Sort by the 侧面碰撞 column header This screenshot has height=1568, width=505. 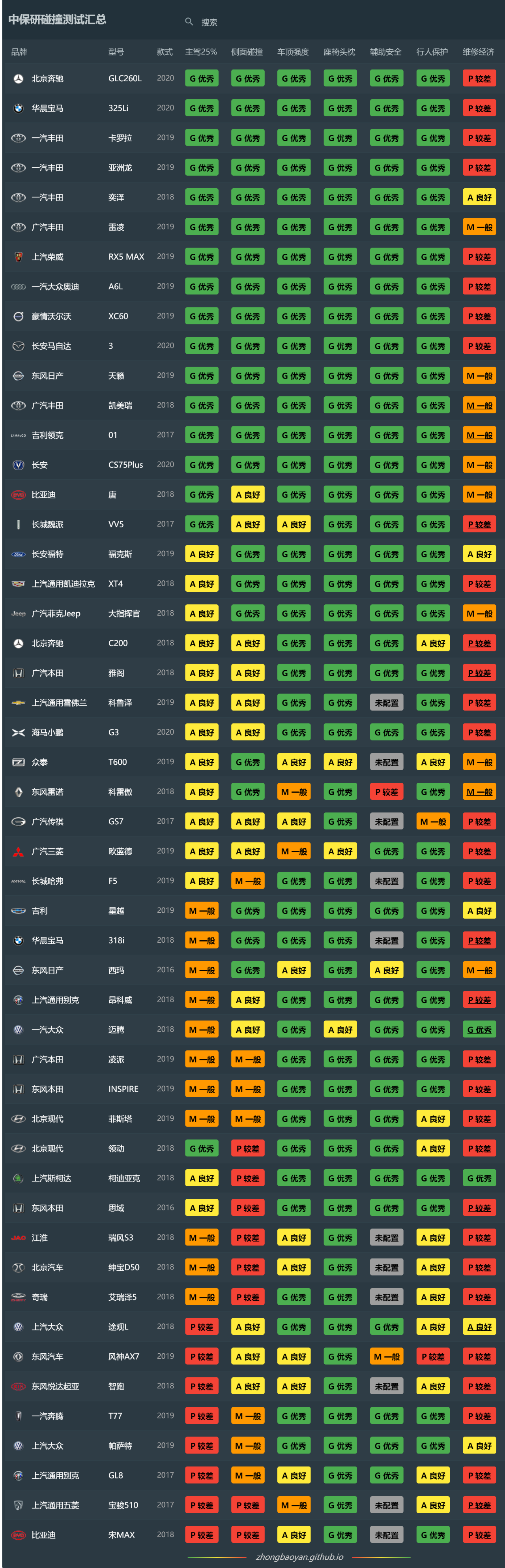pyautogui.click(x=247, y=52)
